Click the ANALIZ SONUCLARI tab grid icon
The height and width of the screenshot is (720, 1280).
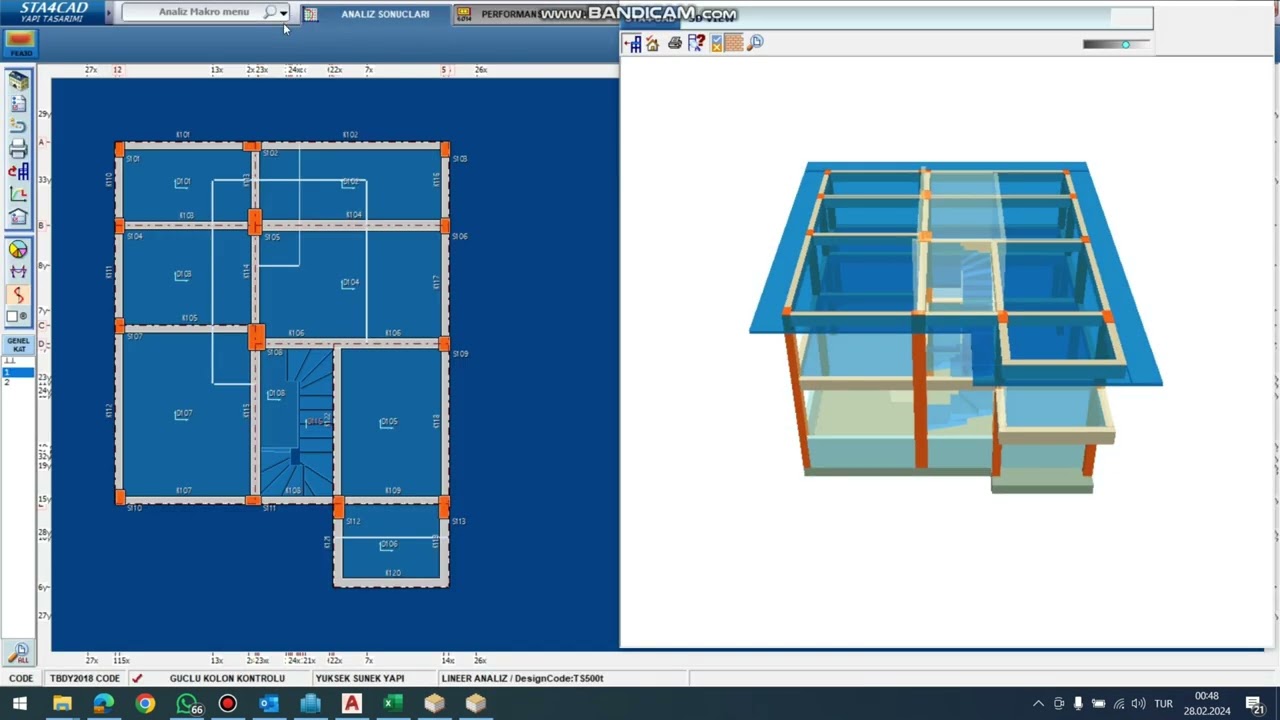311,14
